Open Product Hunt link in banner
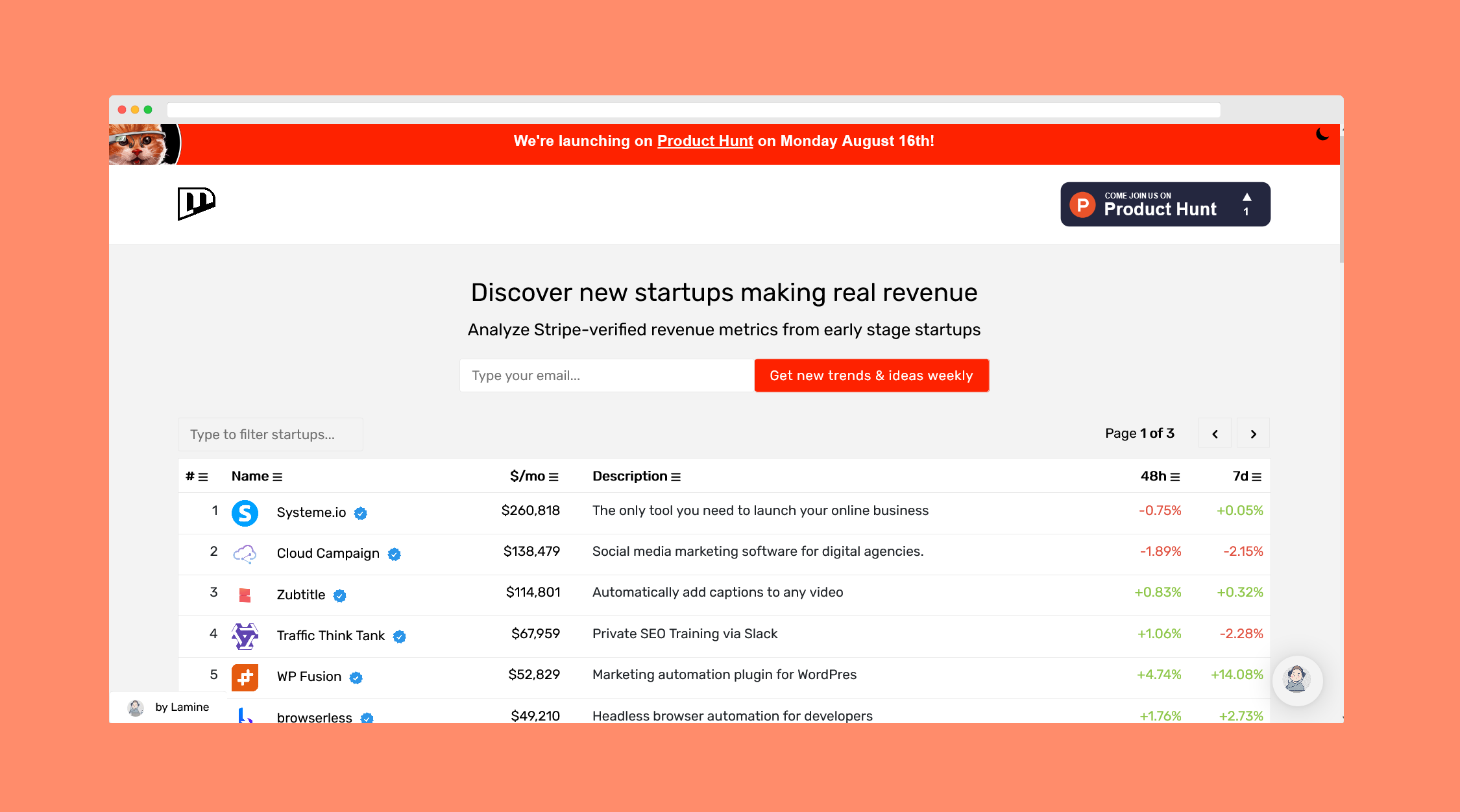This screenshot has width=1460, height=812. (x=705, y=141)
